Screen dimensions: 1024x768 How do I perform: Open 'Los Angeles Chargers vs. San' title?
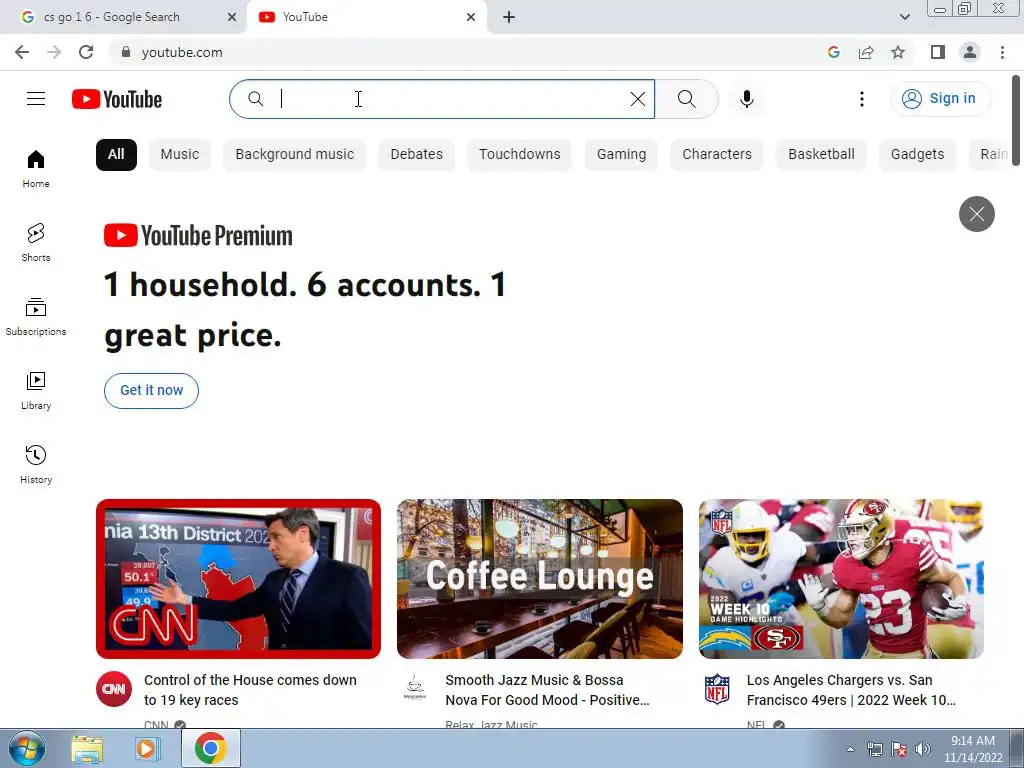point(851,690)
